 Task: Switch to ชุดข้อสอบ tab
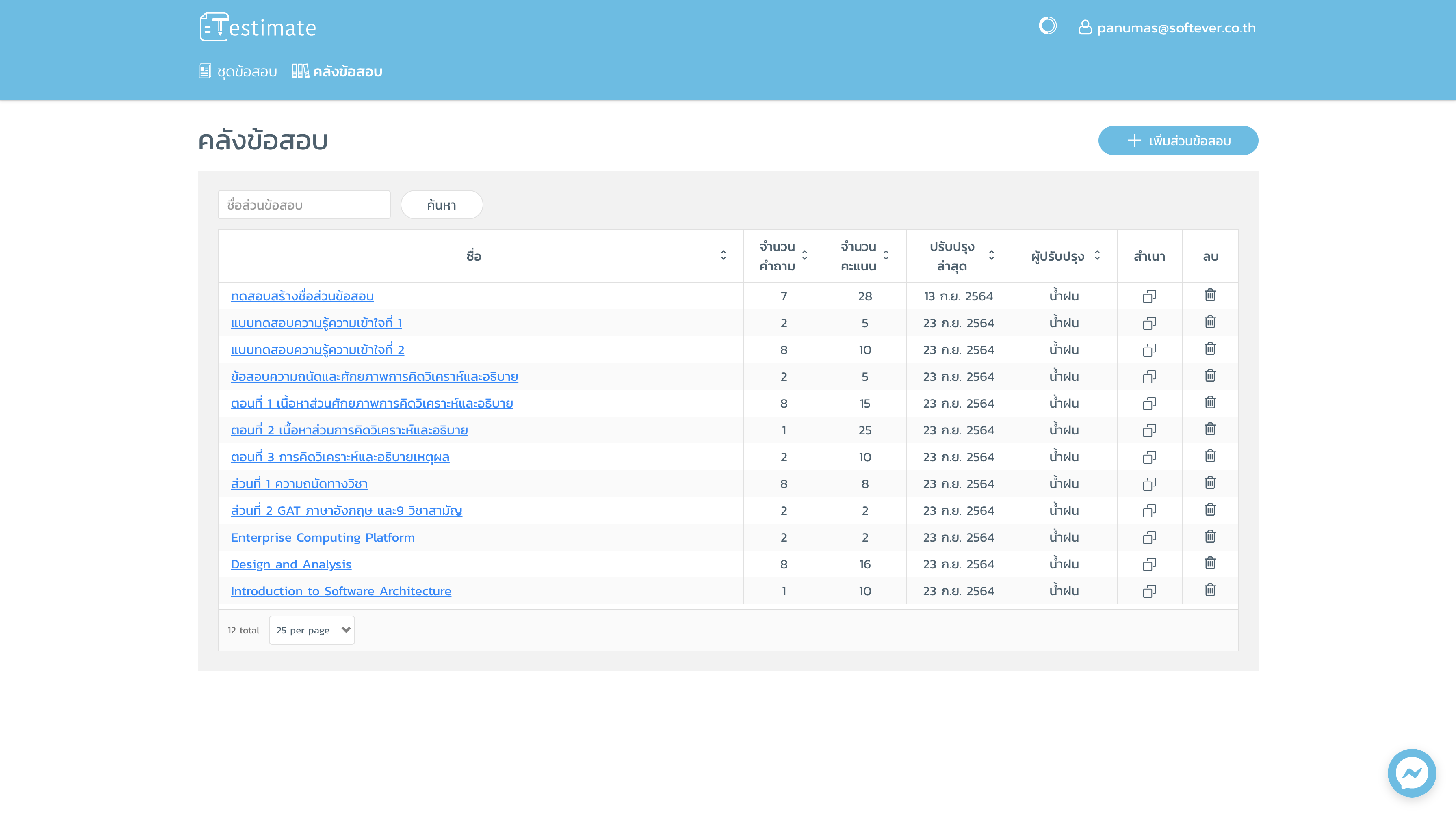238,72
